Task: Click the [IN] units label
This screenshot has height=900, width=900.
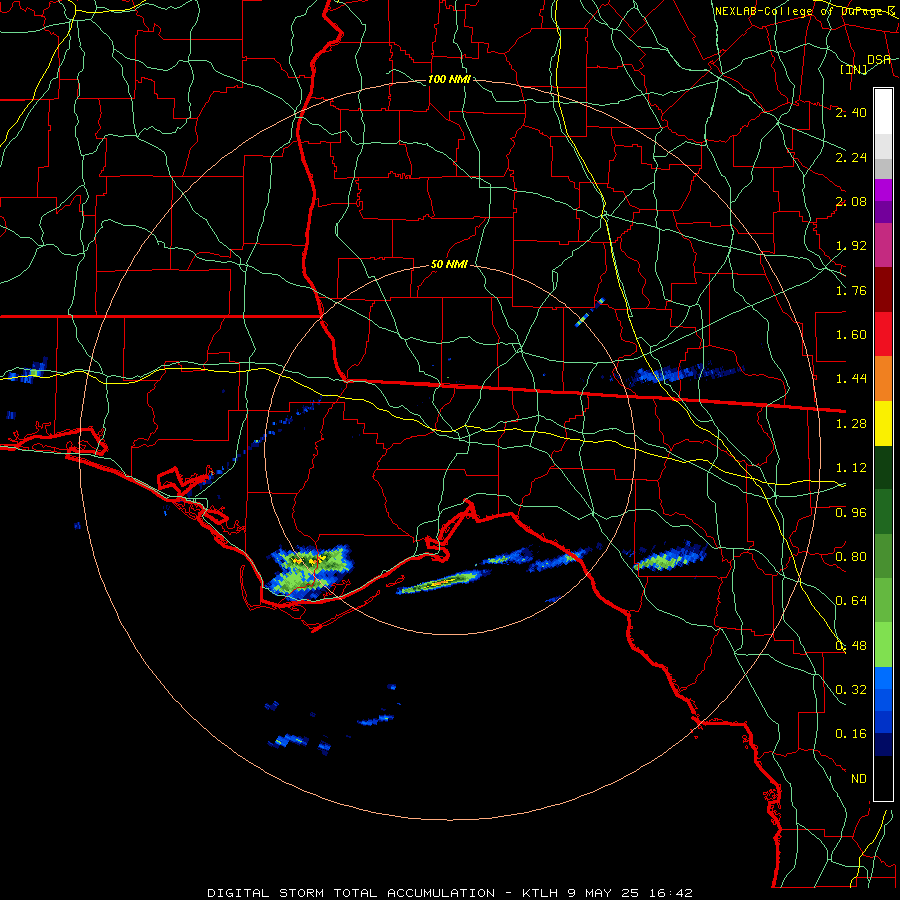Action: tap(854, 70)
